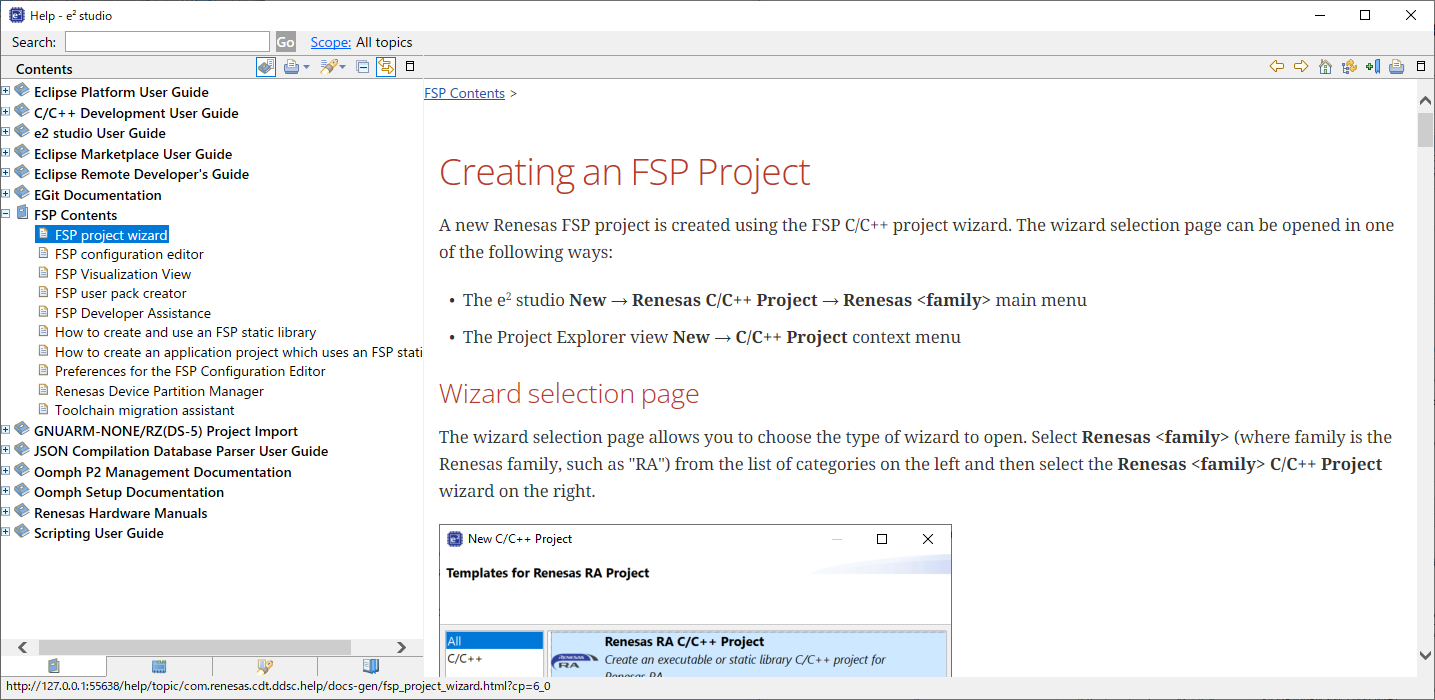1435x700 pixels.
Task: Open the search selected topic dropdown arrow
Action: [342, 67]
